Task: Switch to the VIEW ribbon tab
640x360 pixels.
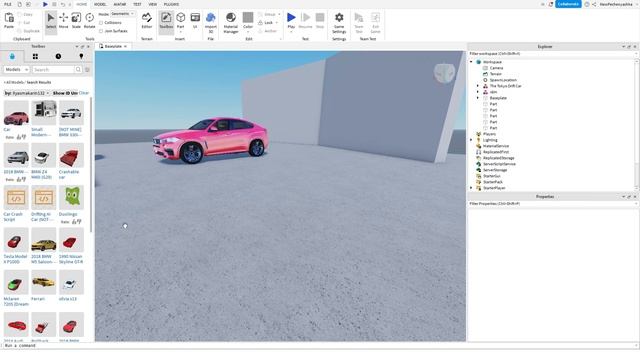Action: [153, 4]
